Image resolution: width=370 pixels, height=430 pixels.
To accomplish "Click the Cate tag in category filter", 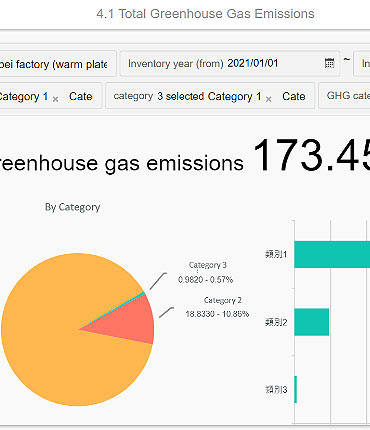I will [x=294, y=96].
